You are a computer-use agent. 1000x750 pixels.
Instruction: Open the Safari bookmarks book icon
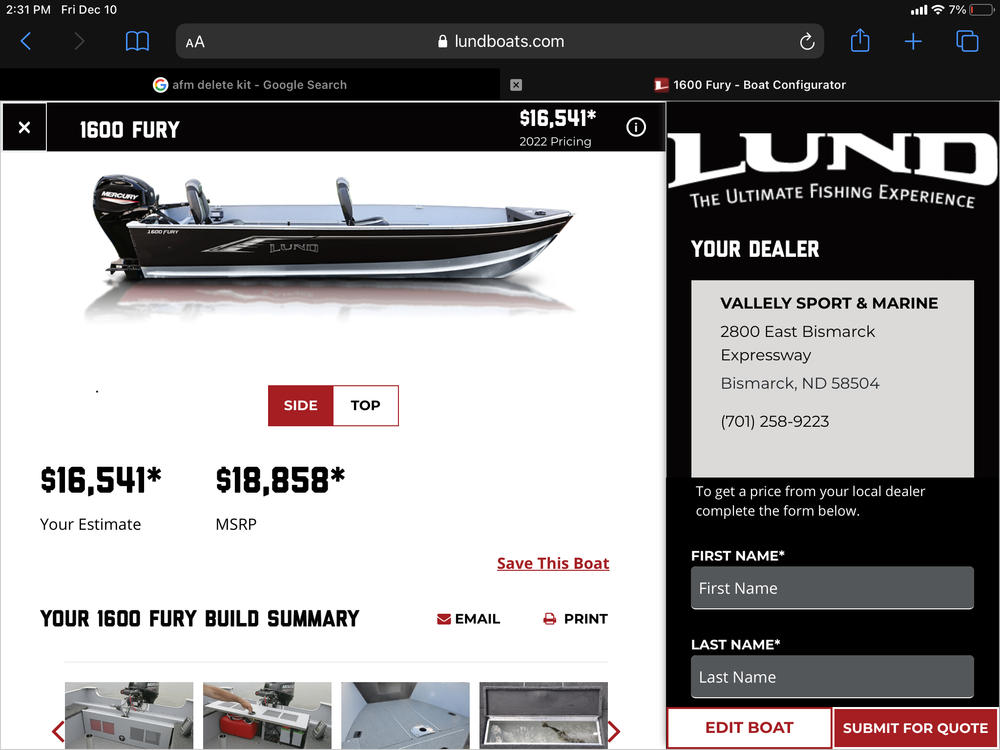click(x=137, y=41)
